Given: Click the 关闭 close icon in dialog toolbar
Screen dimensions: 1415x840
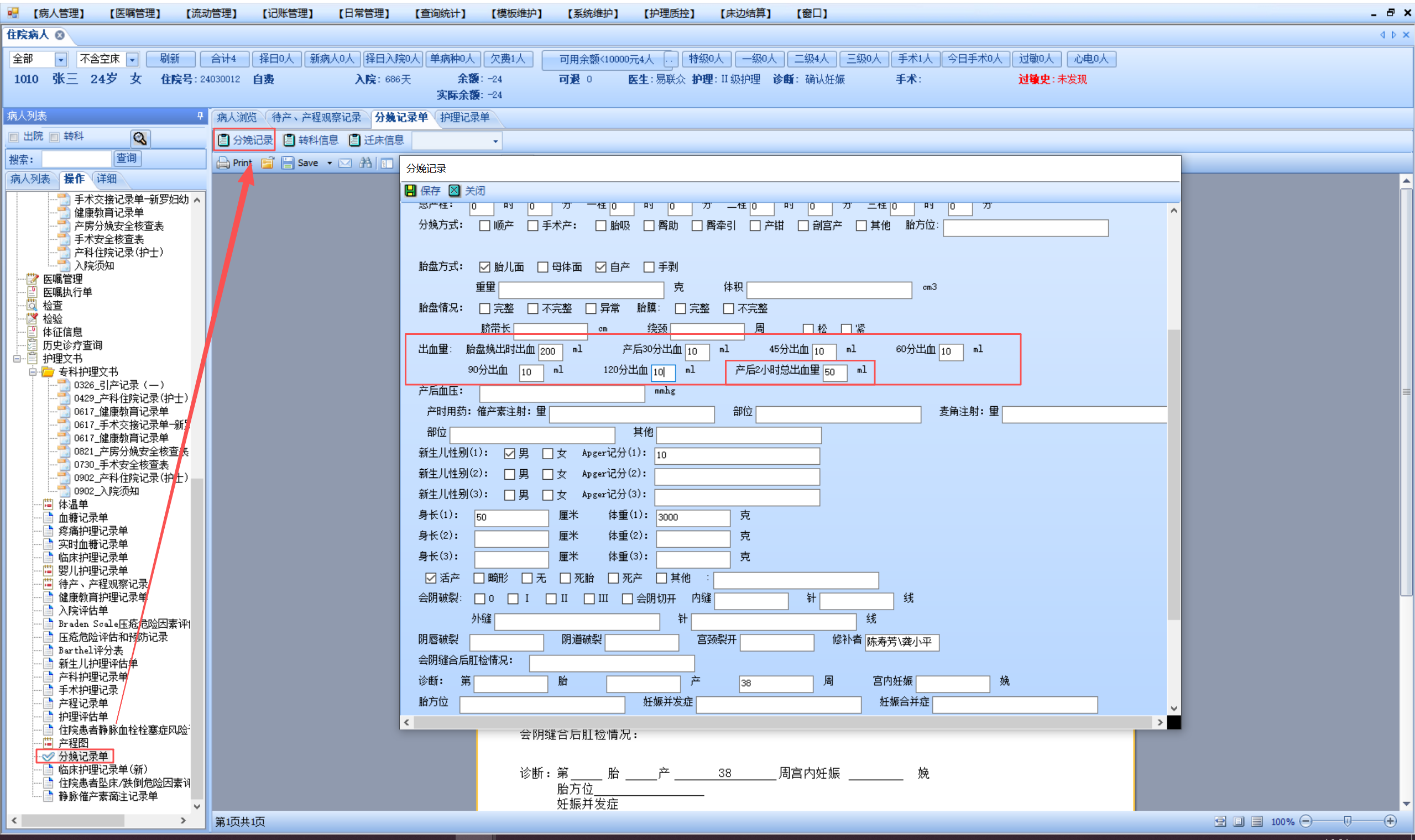Looking at the screenshot, I should [x=454, y=191].
